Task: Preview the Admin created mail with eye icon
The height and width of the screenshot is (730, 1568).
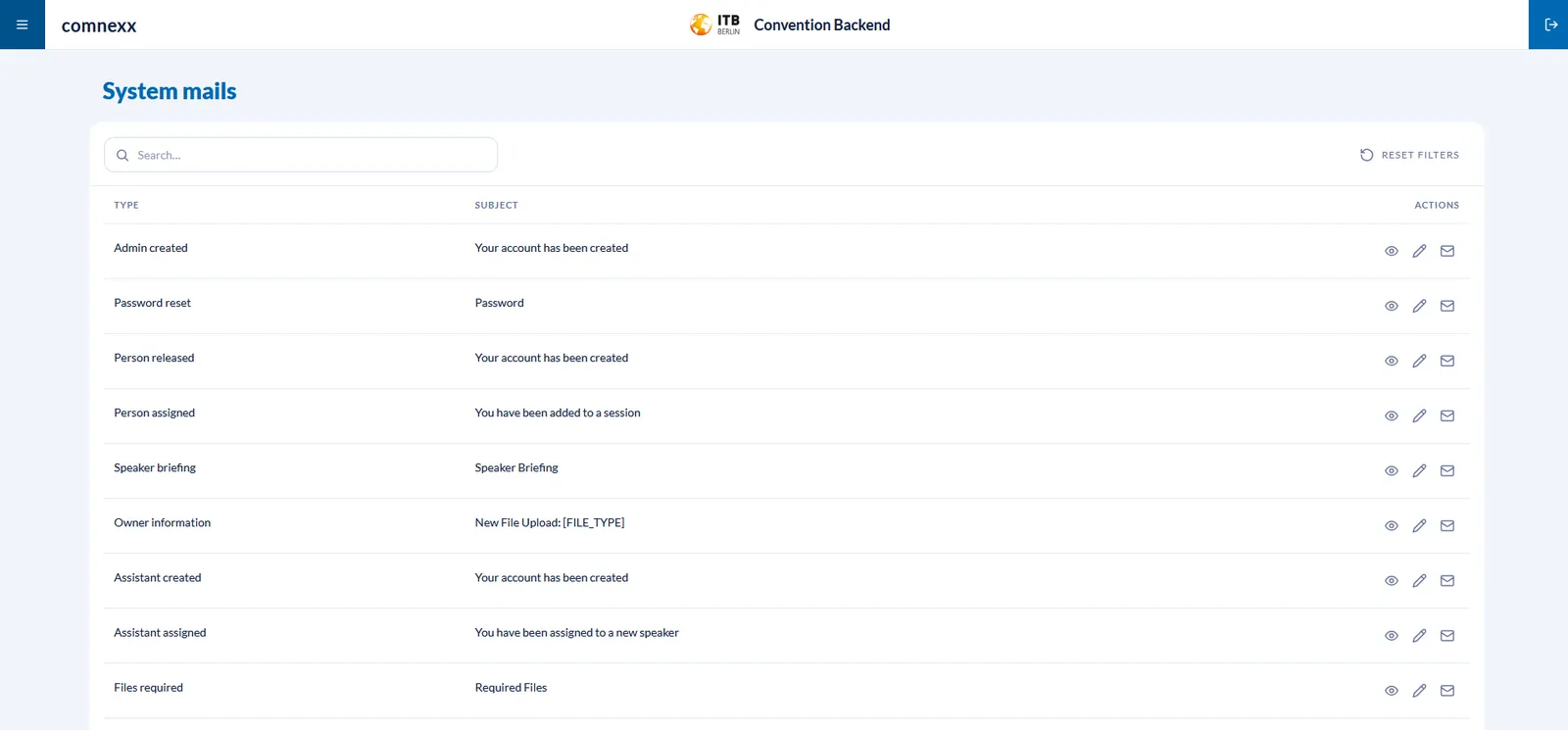Action: 1391,251
